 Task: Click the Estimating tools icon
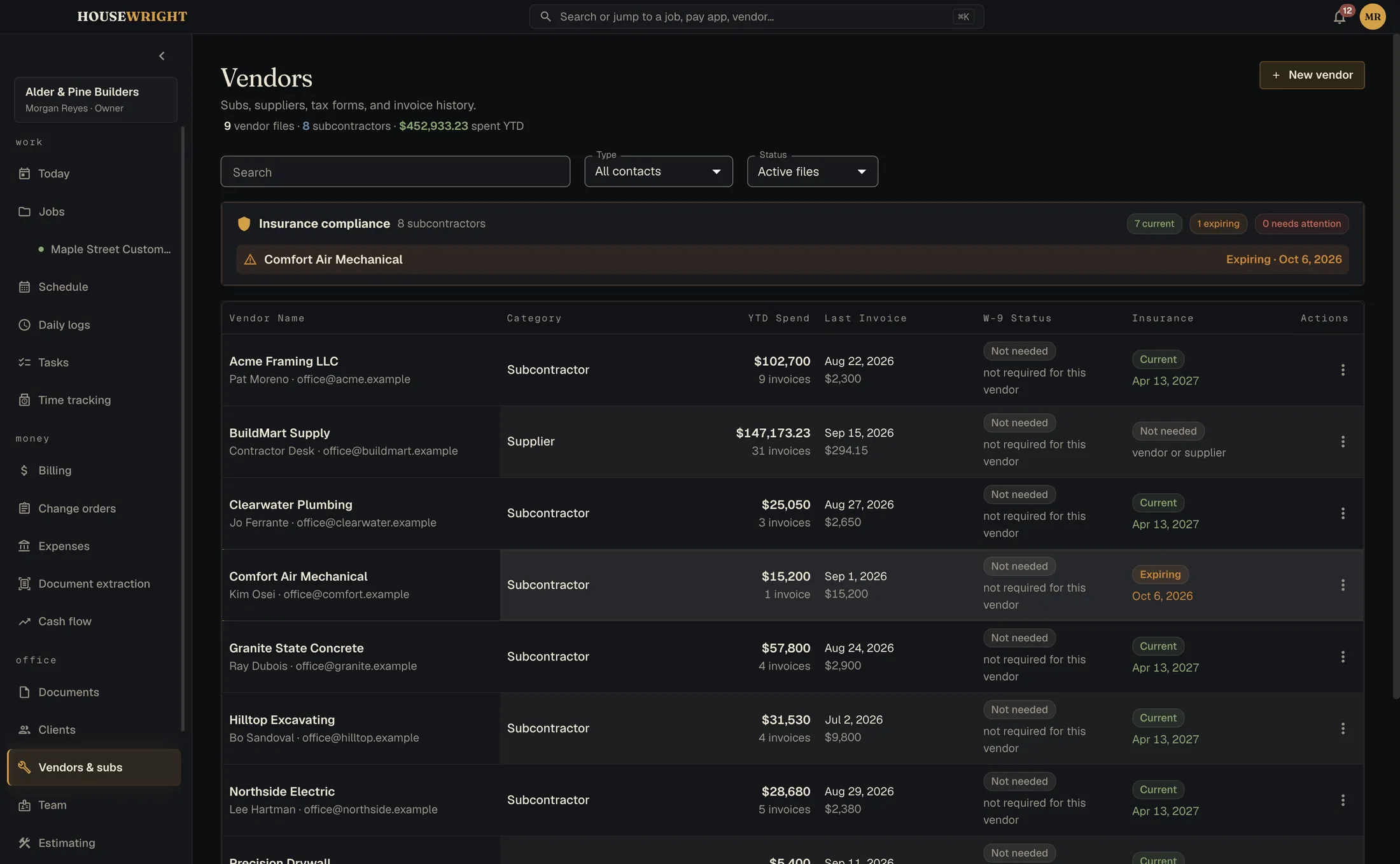(x=24, y=843)
